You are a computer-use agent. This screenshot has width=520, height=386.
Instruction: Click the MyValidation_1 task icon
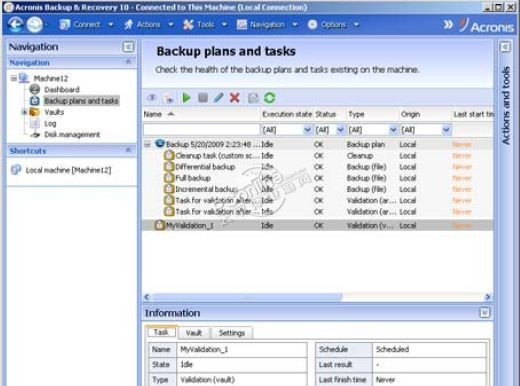160,225
